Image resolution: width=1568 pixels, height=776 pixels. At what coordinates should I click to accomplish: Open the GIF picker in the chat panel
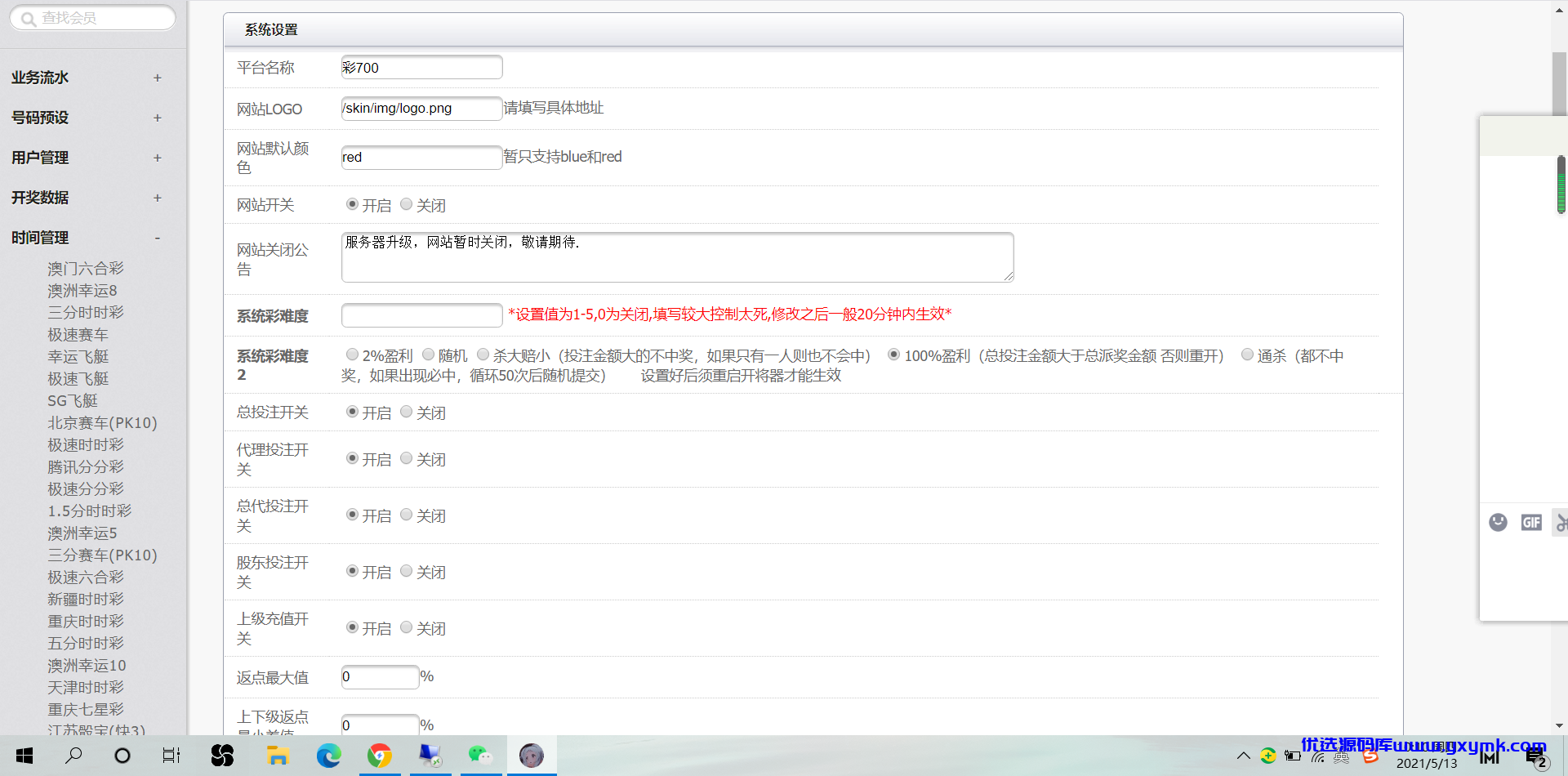[1531, 522]
